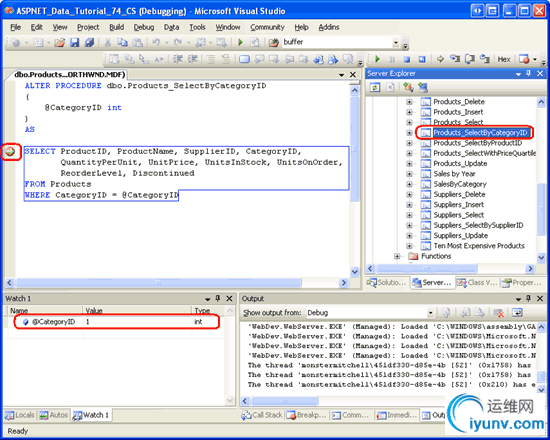Toggle Hex display in debug toolbar
Screen dimensions: 550x440
504,59
